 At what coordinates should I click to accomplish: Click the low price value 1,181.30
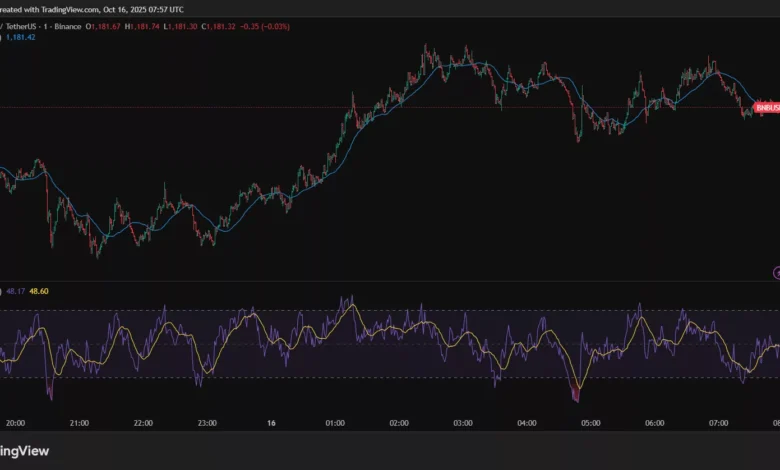(x=203, y=26)
